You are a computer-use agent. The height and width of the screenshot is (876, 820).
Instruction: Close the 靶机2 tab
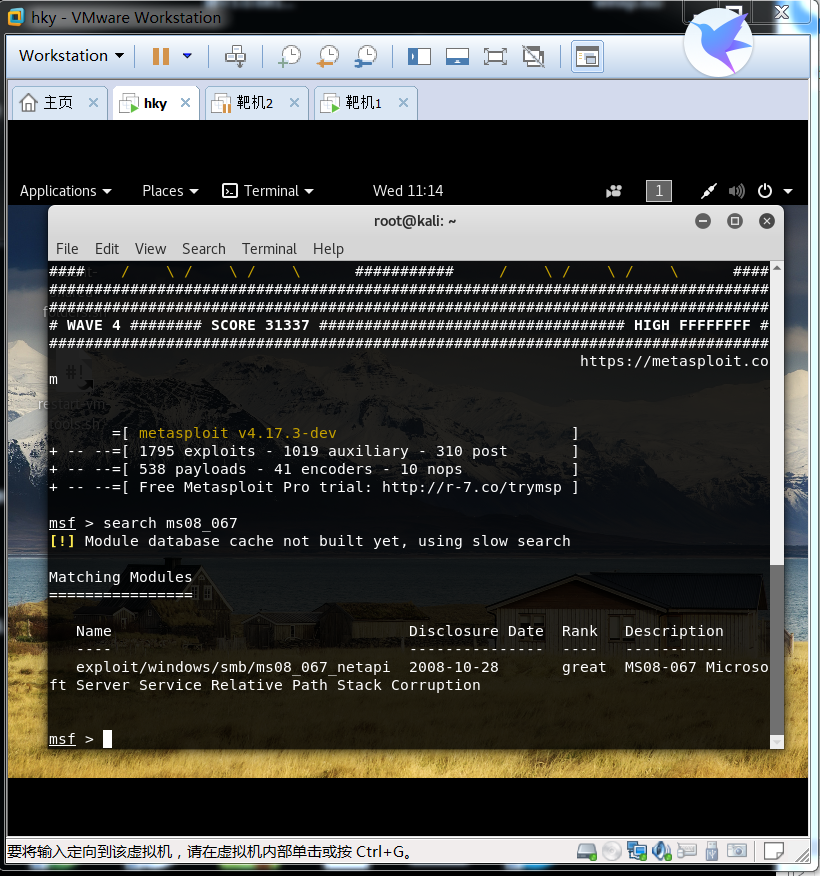coord(294,103)
